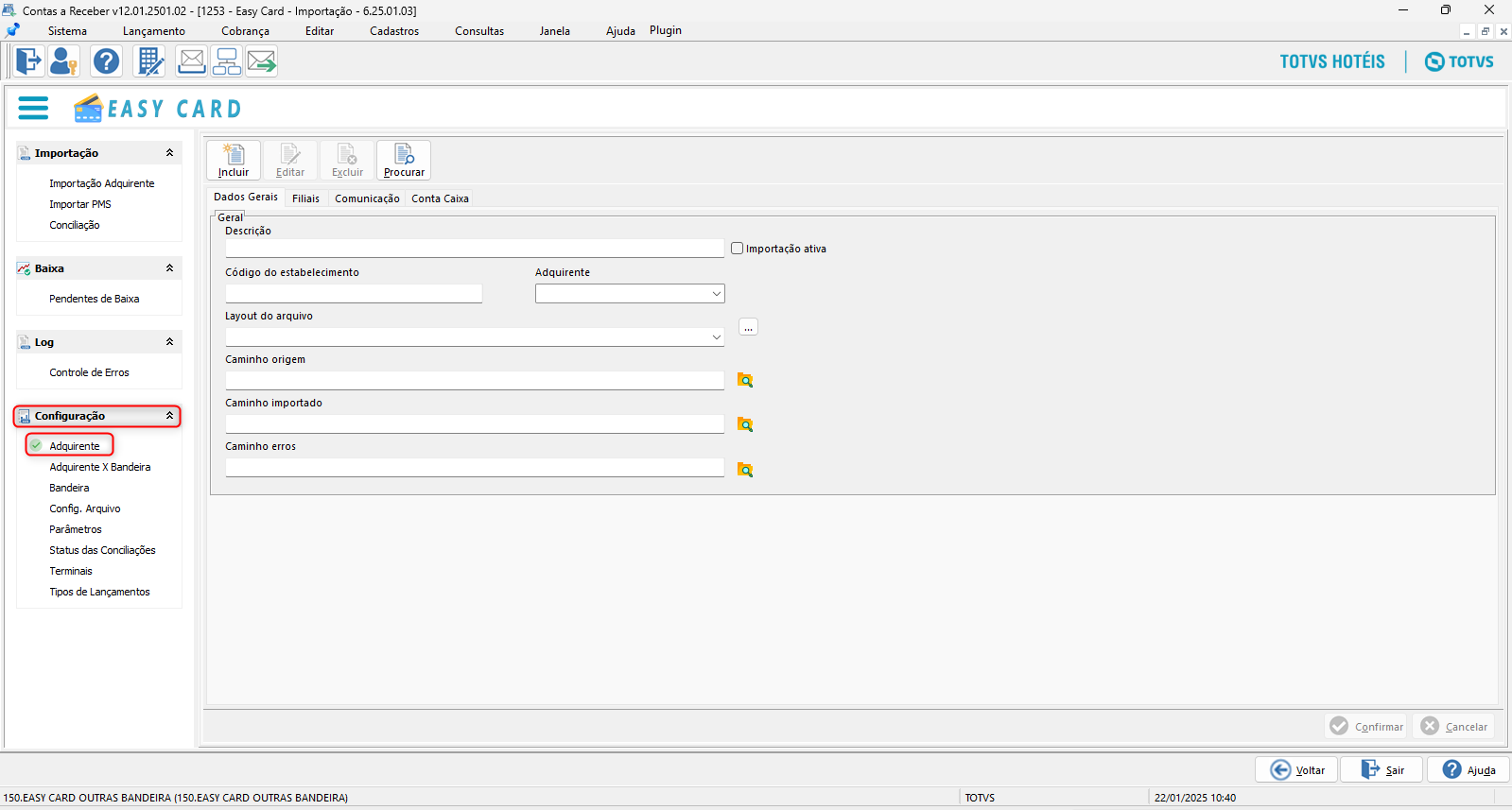This screenshot has height=810, width=1512.
Task: Click the exit door toolbar icon
Action: [28, 61]
